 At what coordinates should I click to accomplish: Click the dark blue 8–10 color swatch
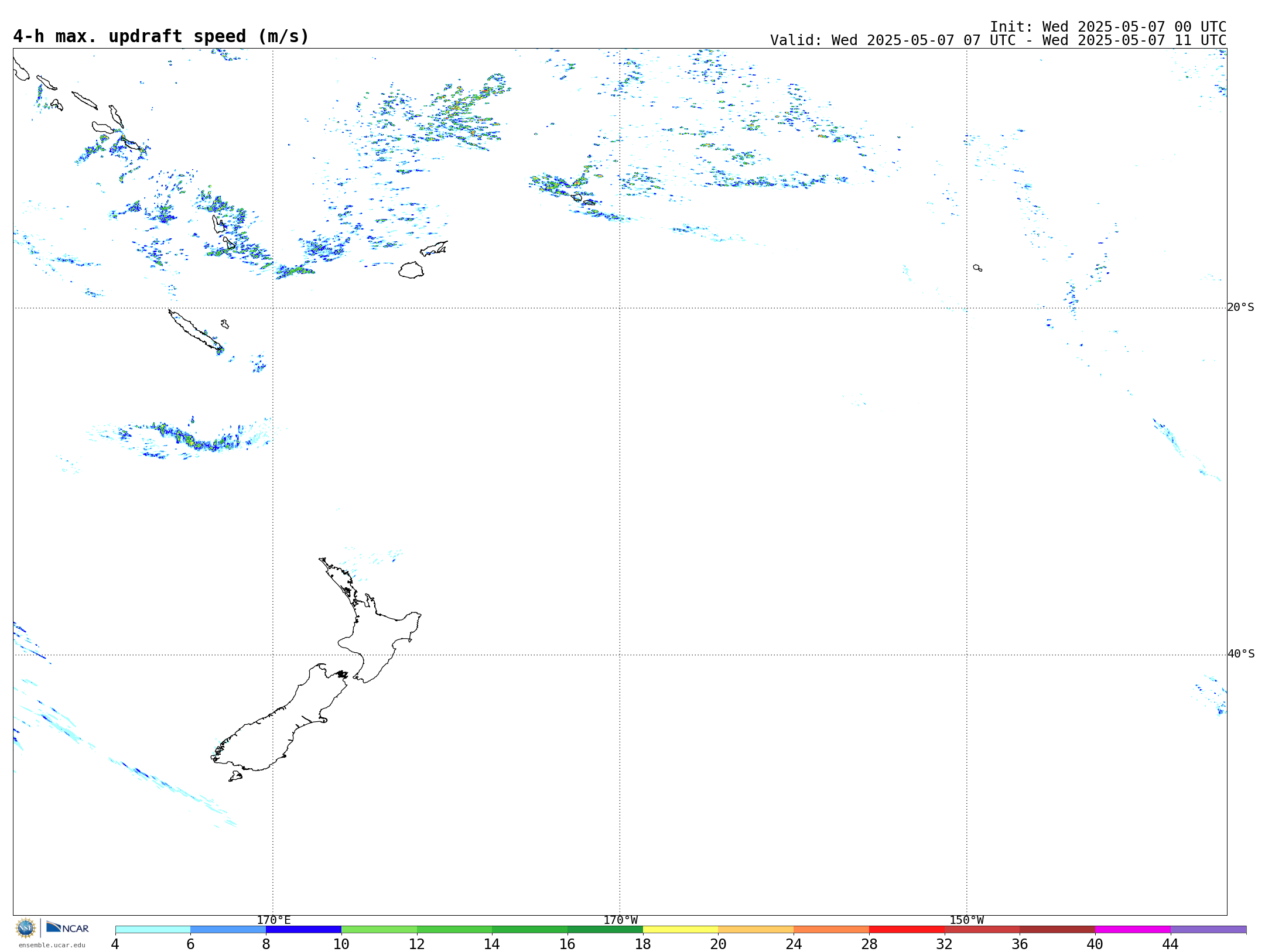tap(303, 930)
